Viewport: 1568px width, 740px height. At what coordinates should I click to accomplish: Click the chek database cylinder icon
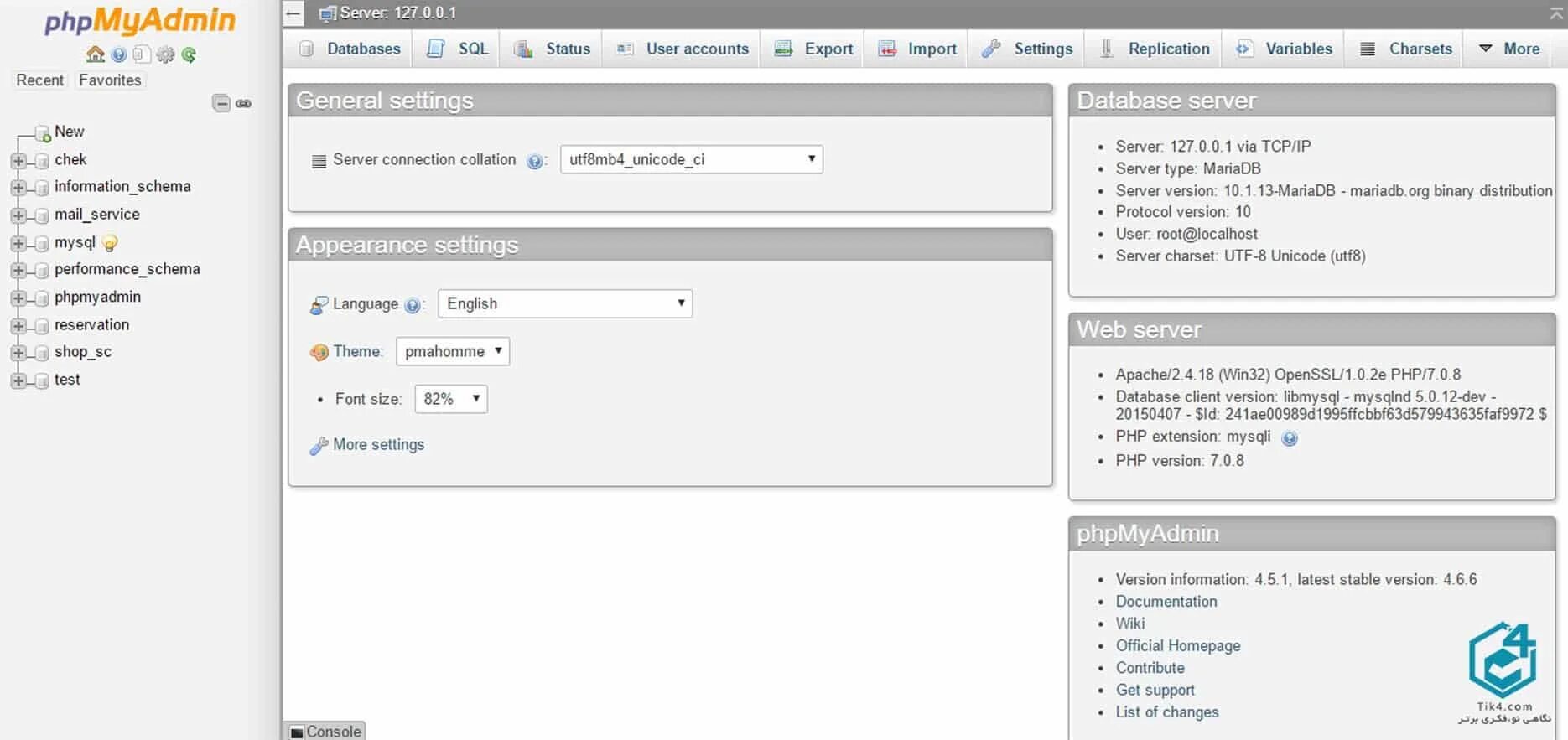pyautogui.click(x=42, y=161)
